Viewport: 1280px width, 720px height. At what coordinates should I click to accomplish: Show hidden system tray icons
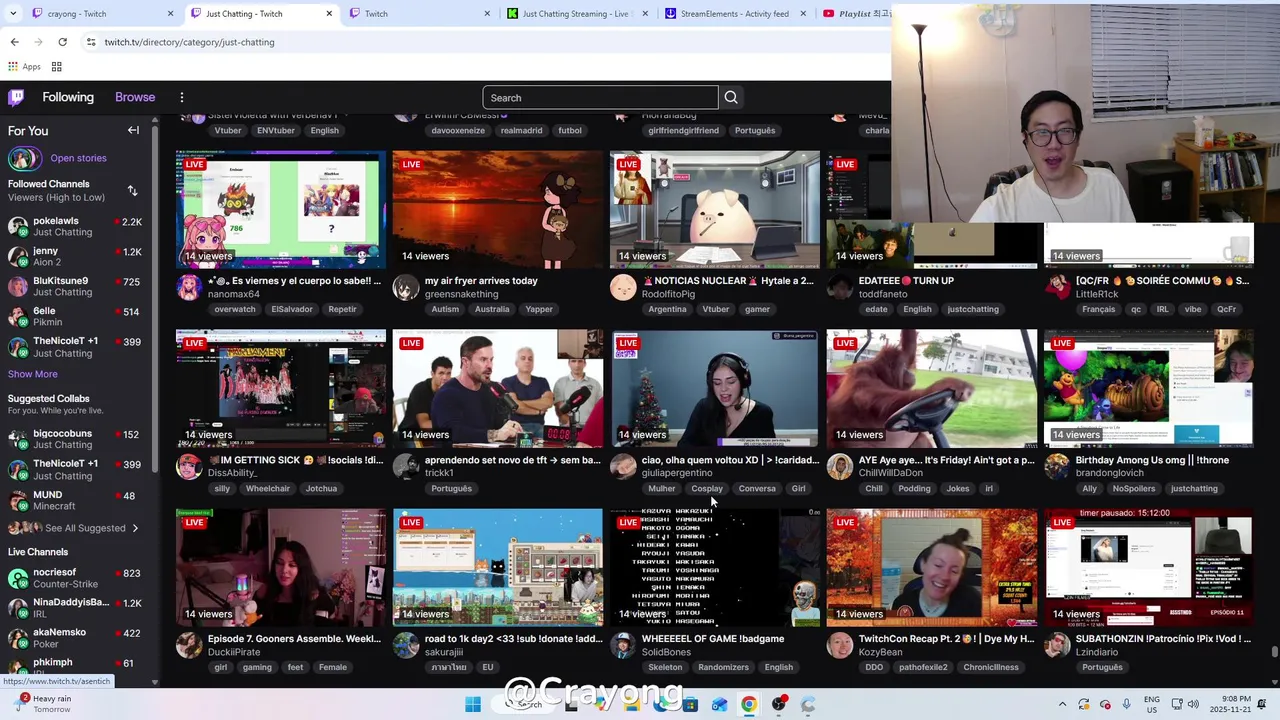tap(1062, 704)
